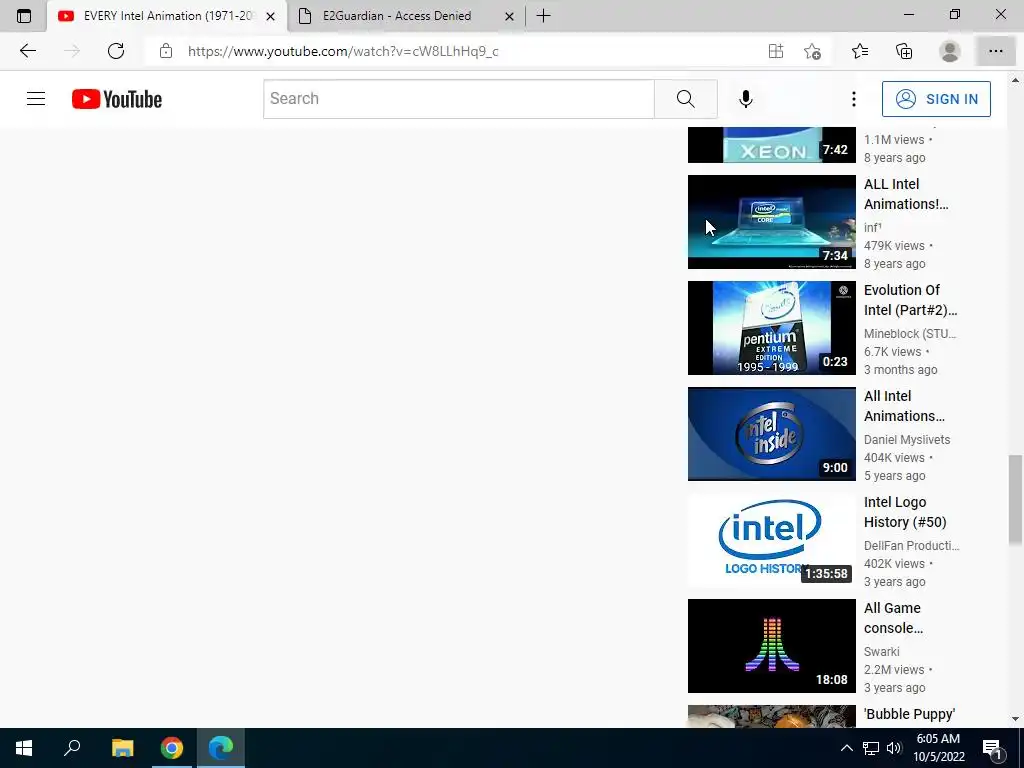1024x768 pixels.
Task: Open the browser profile avatar
Action: point(949,51)
